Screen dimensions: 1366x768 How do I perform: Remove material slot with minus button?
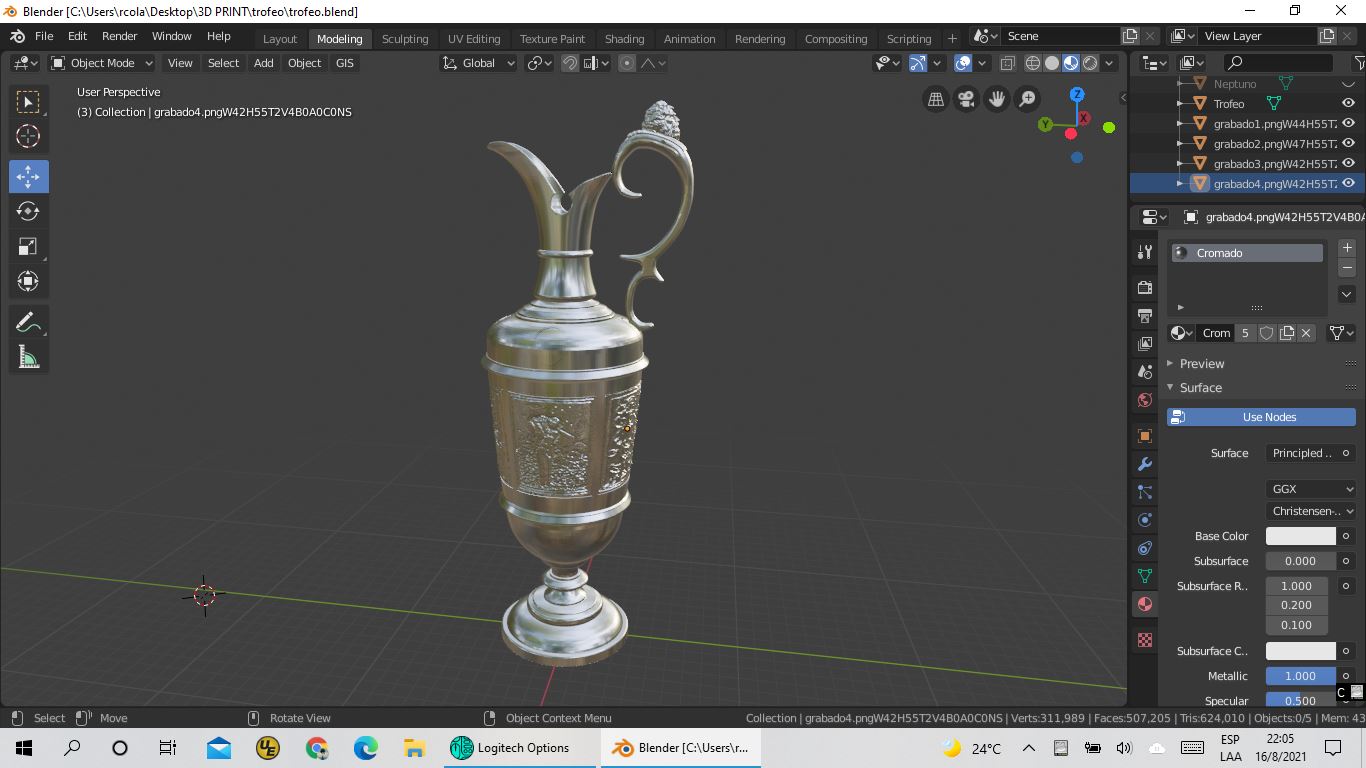tap(1347, 268)
